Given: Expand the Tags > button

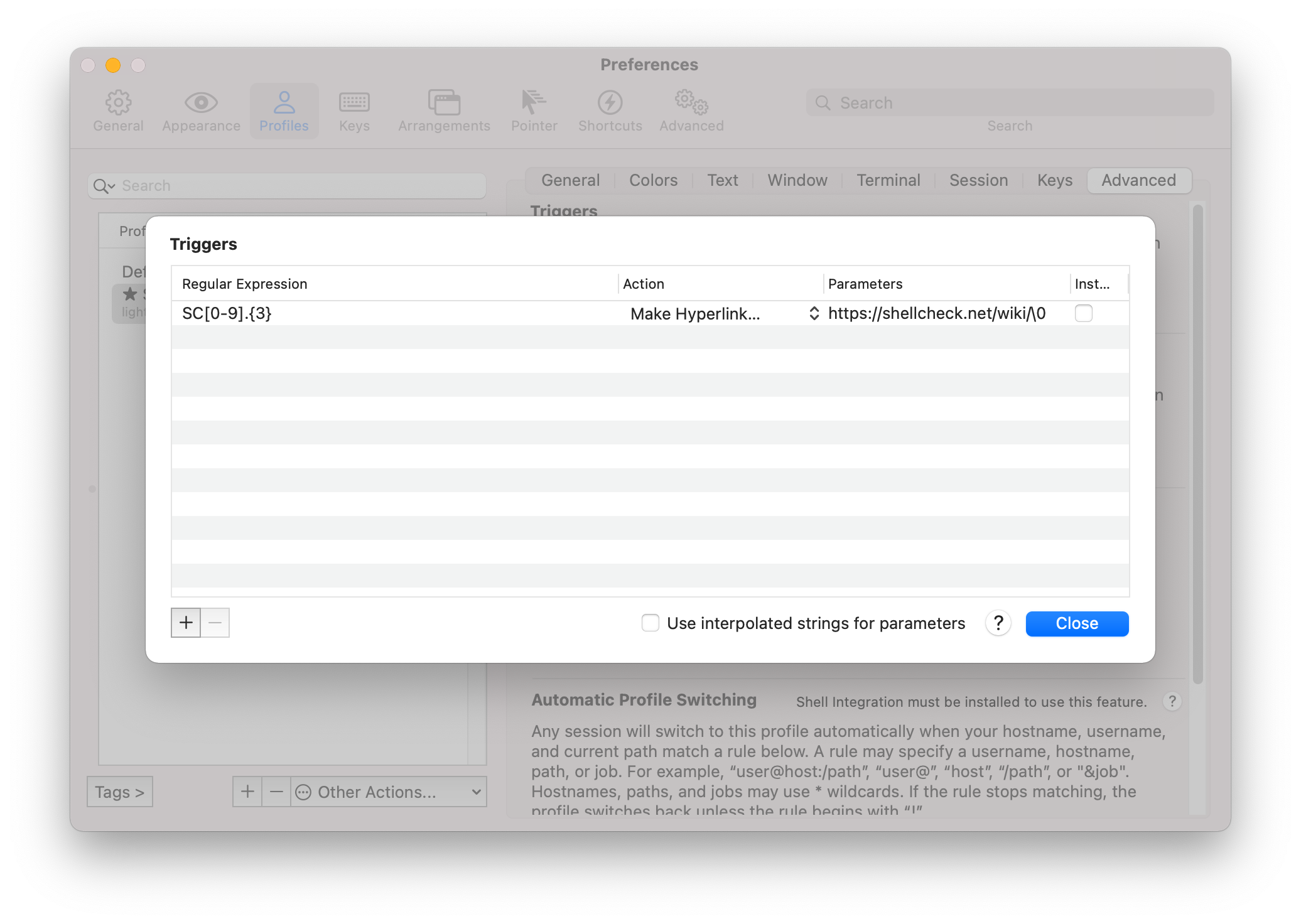Looking at the screenshot, I should [120, 792].
